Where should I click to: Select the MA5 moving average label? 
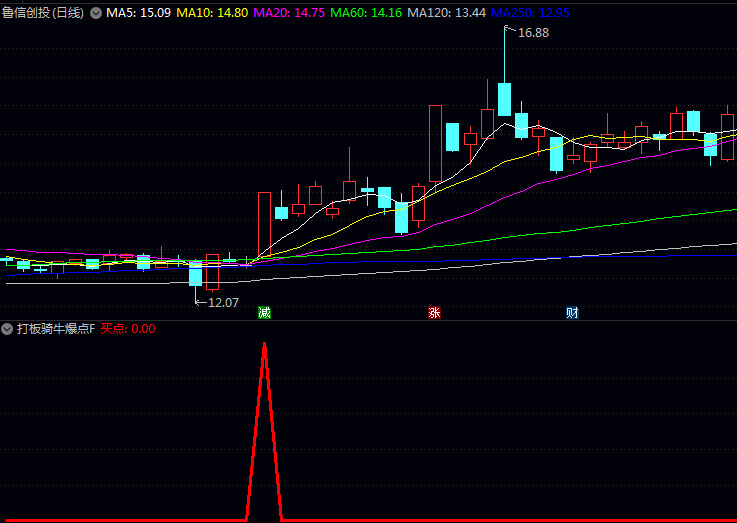[138, 13]
